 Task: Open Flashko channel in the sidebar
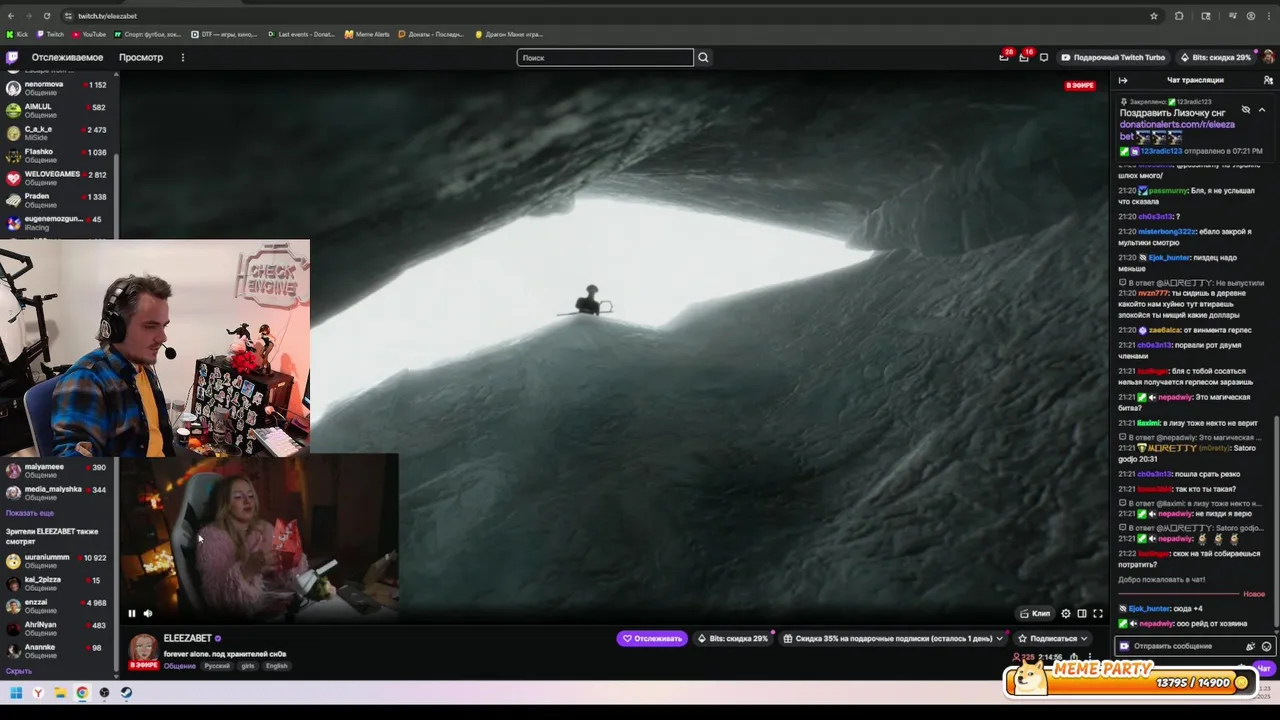pos(58,155)
